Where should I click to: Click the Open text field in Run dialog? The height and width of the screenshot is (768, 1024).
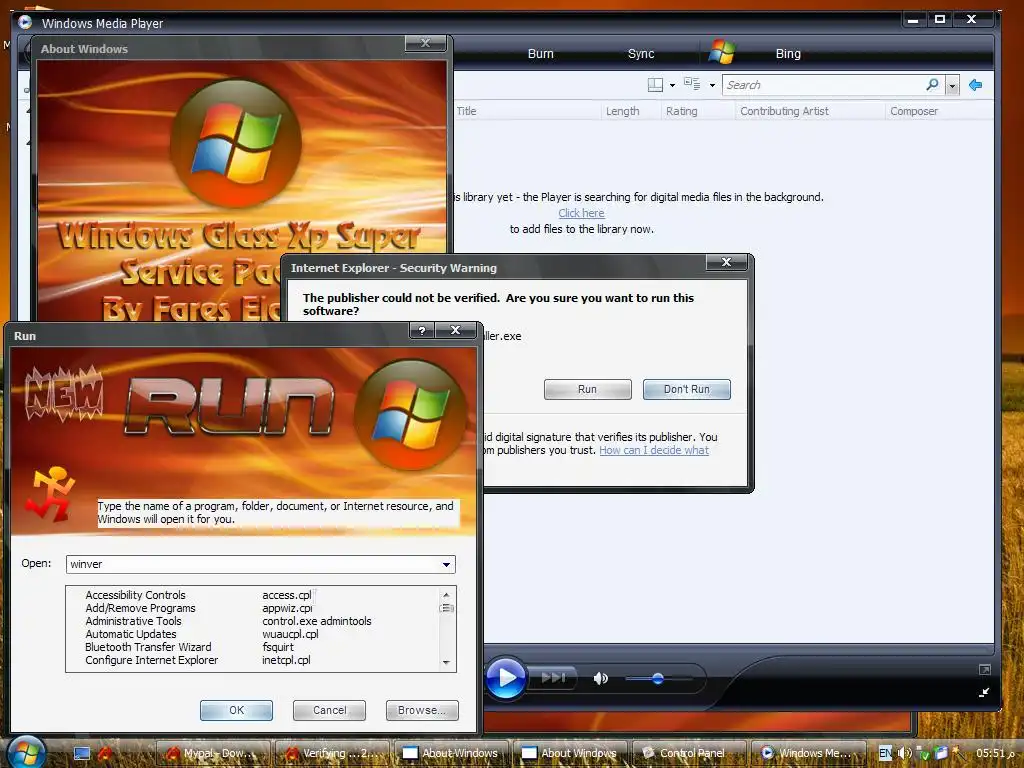click(x=252, y=564)
